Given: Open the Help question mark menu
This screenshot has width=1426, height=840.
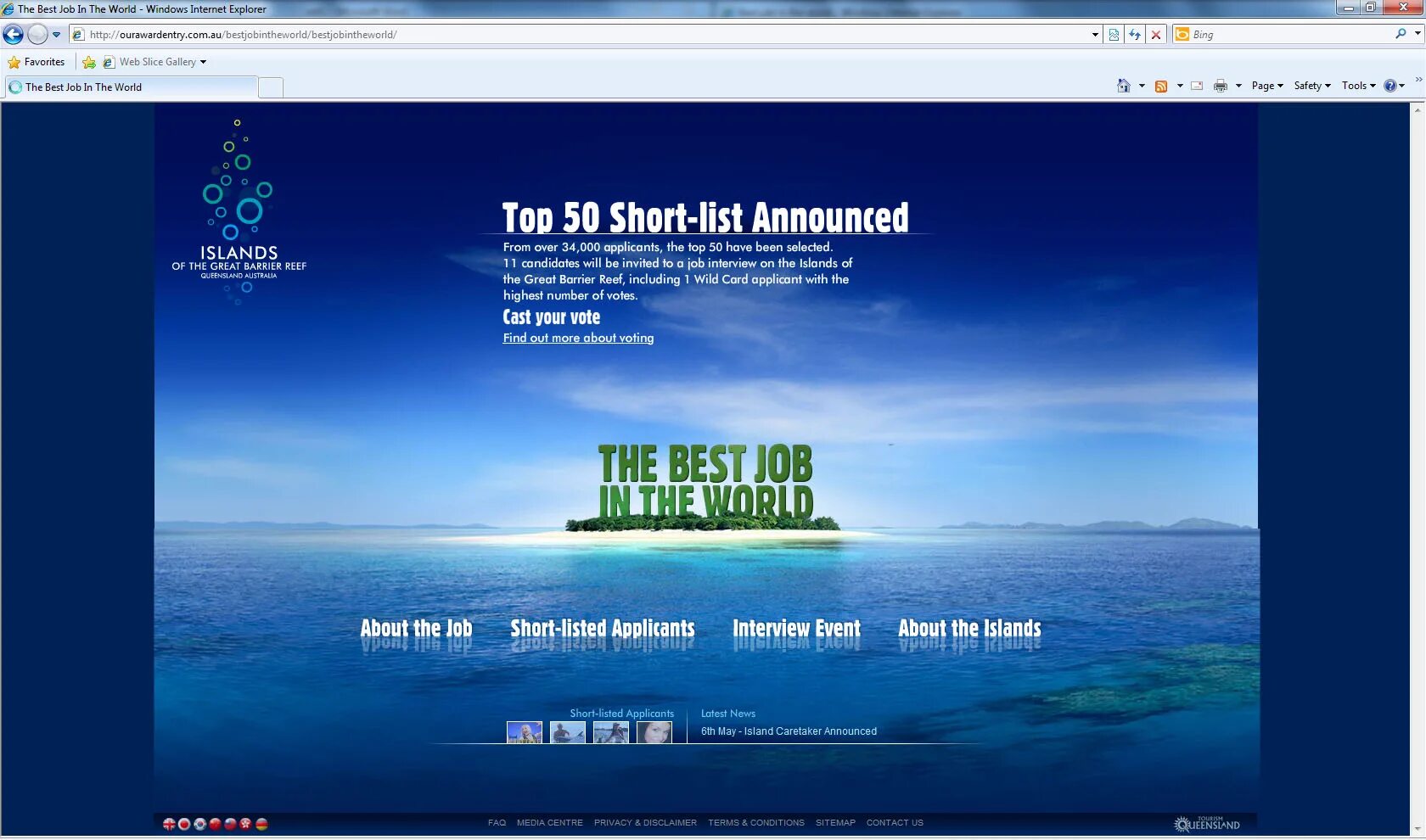Looking at the screenshot, I should coord(1395,86).
